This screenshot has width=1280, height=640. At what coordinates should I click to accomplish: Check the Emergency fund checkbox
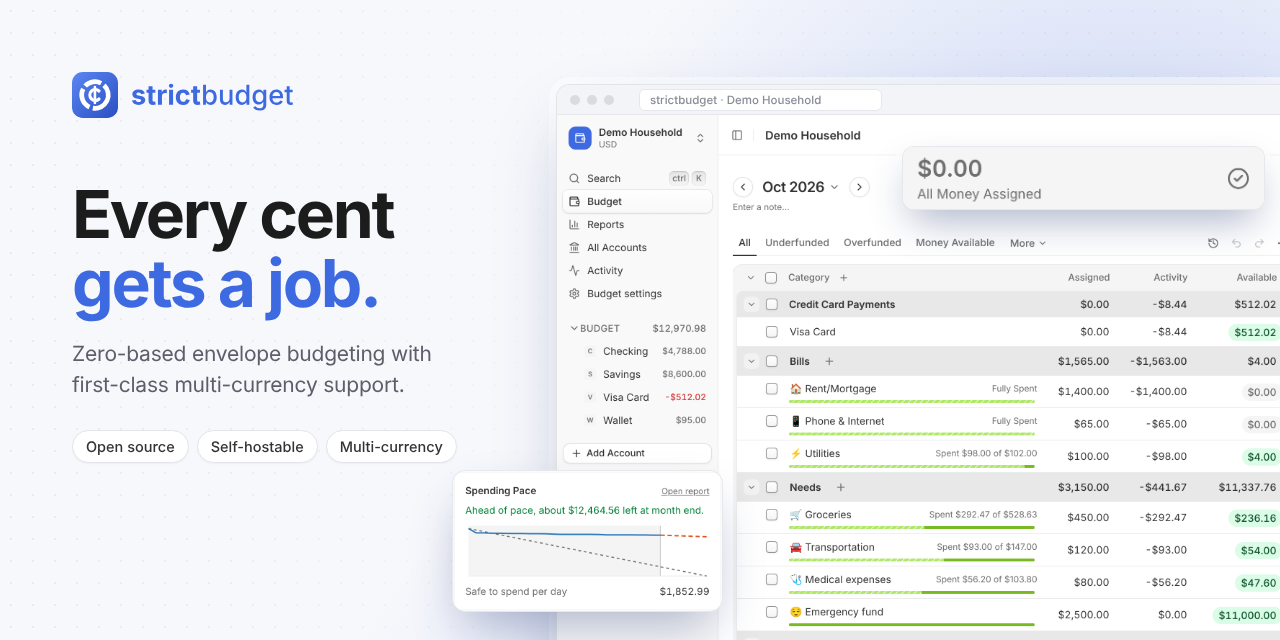pos(771,612)
